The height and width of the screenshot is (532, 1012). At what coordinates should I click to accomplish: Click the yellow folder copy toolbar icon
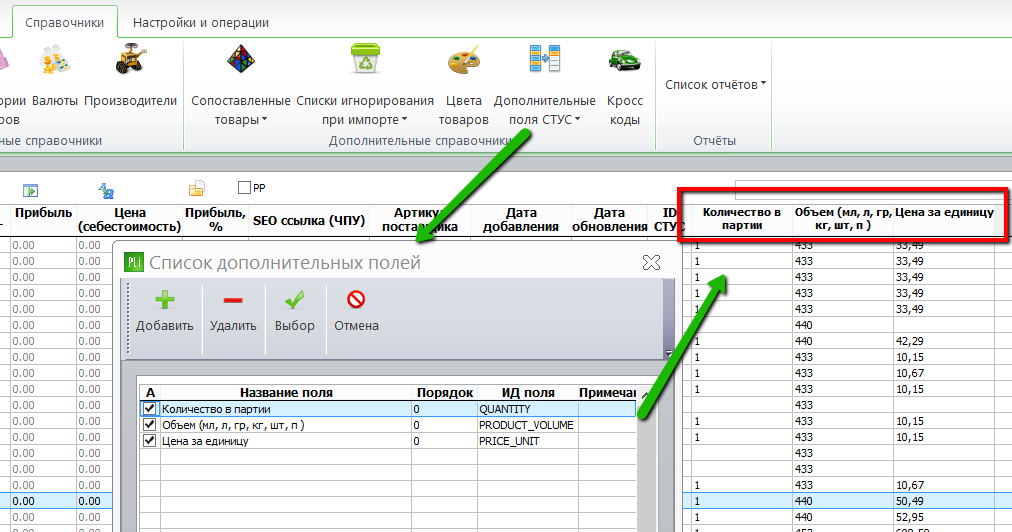point(196,189)
